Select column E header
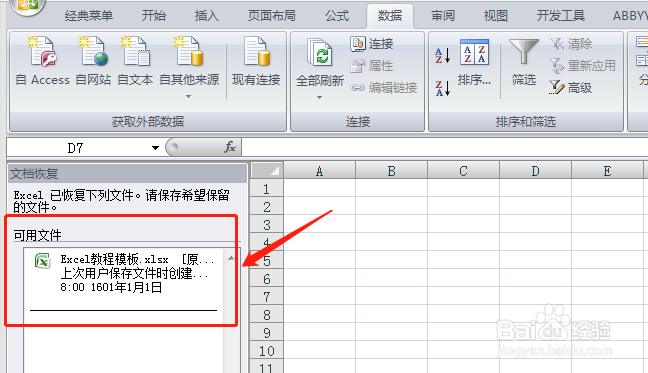 pos(607,171)
